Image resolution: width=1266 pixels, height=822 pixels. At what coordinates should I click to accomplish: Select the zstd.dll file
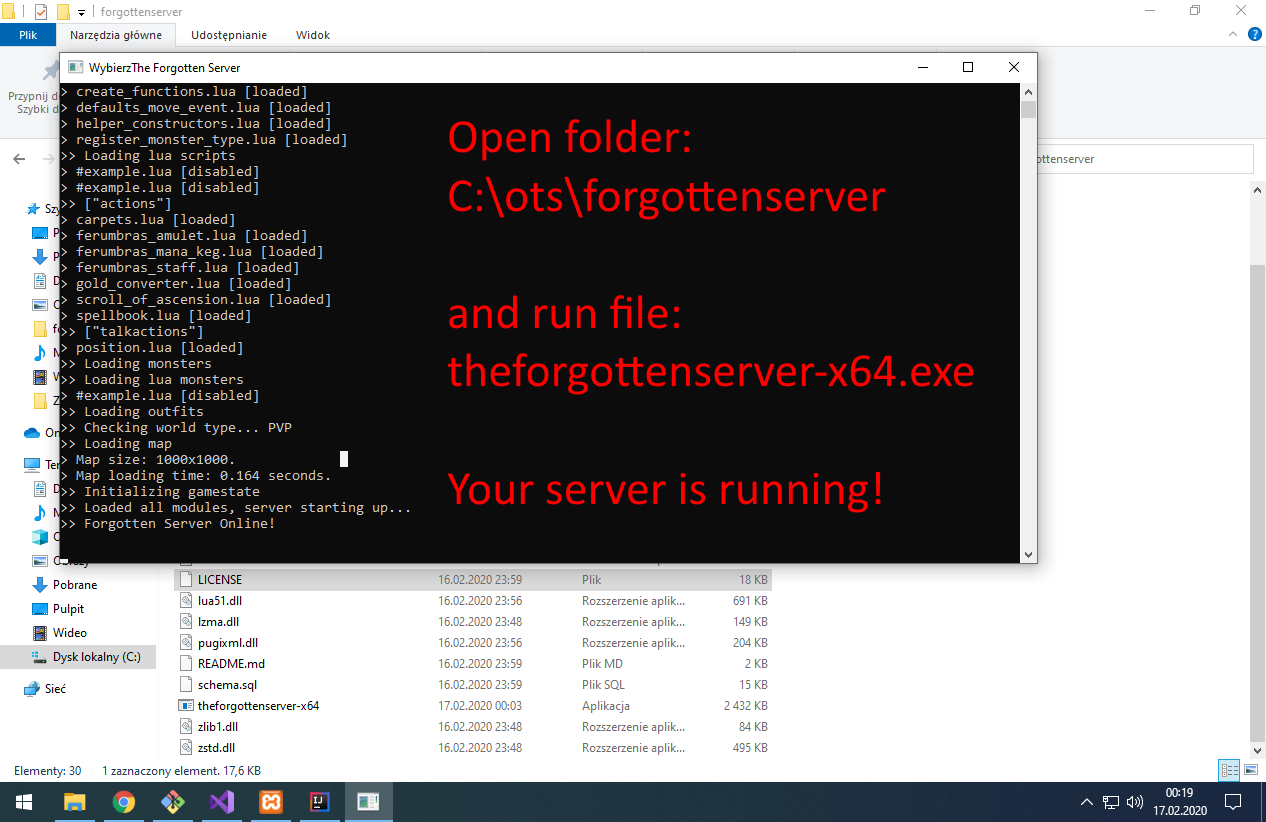(216, 748)
